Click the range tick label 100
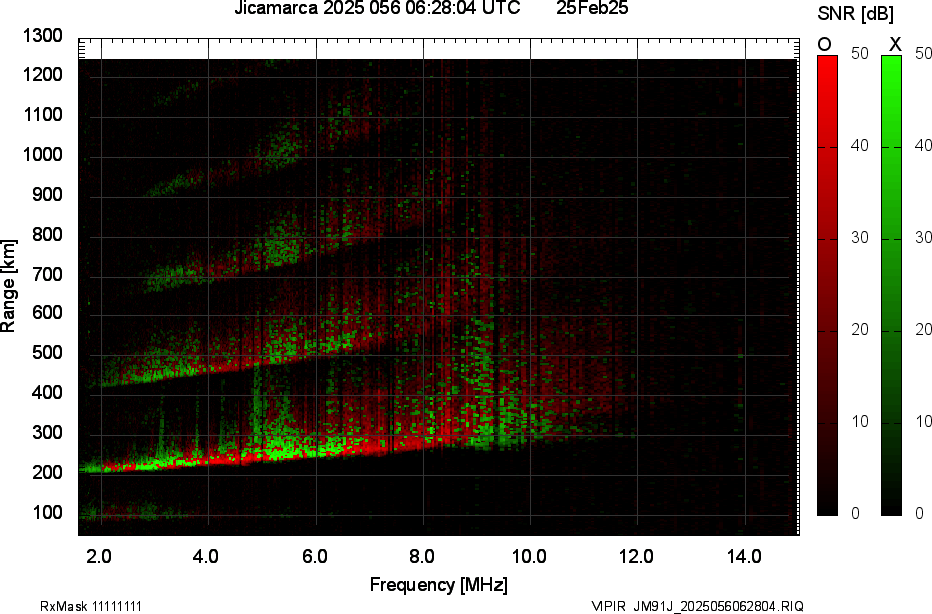The image size is (932, 614). click(x=47, y=512)
